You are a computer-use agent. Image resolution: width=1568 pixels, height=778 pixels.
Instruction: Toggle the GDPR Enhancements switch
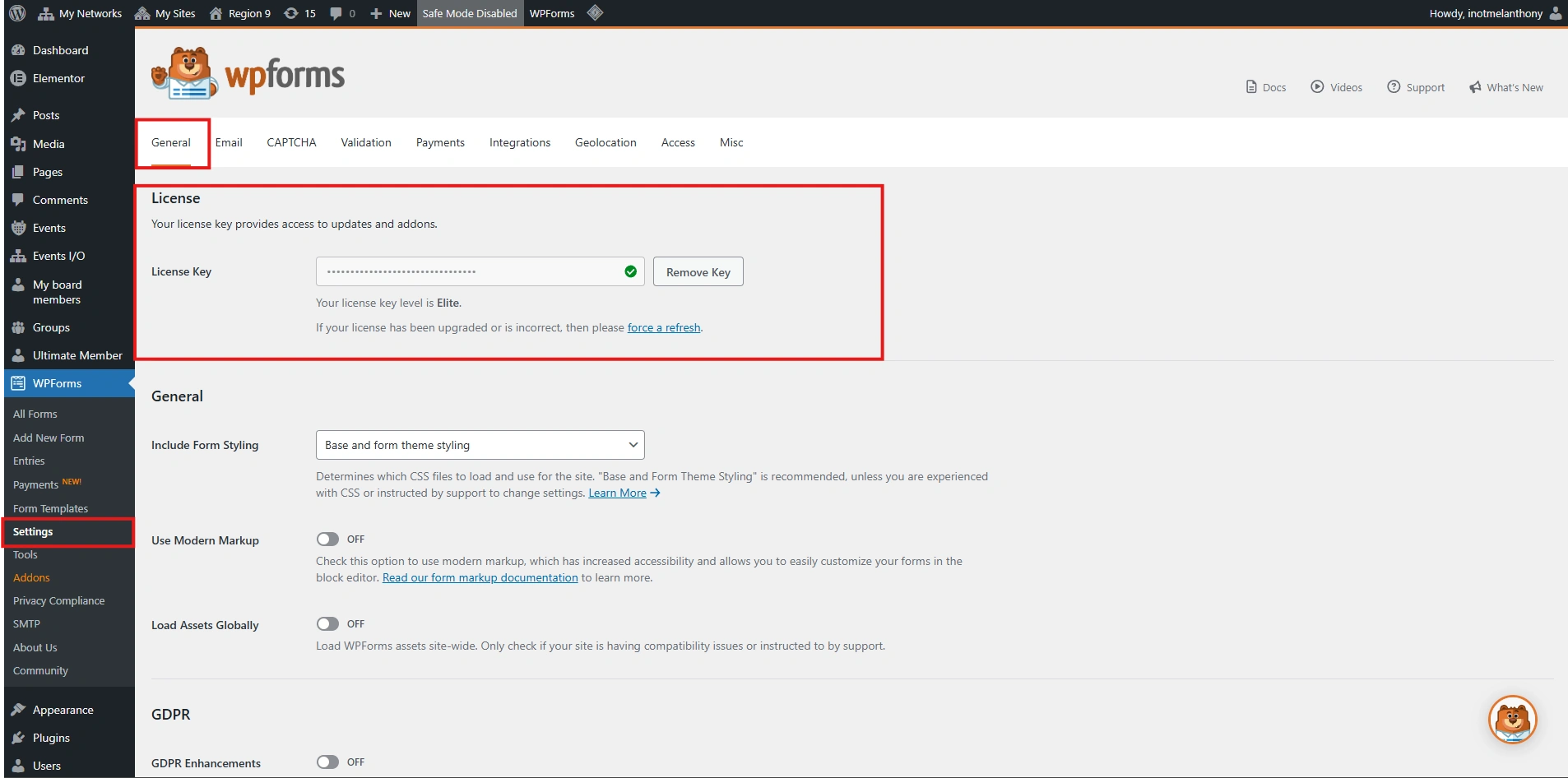coord(327,762)
